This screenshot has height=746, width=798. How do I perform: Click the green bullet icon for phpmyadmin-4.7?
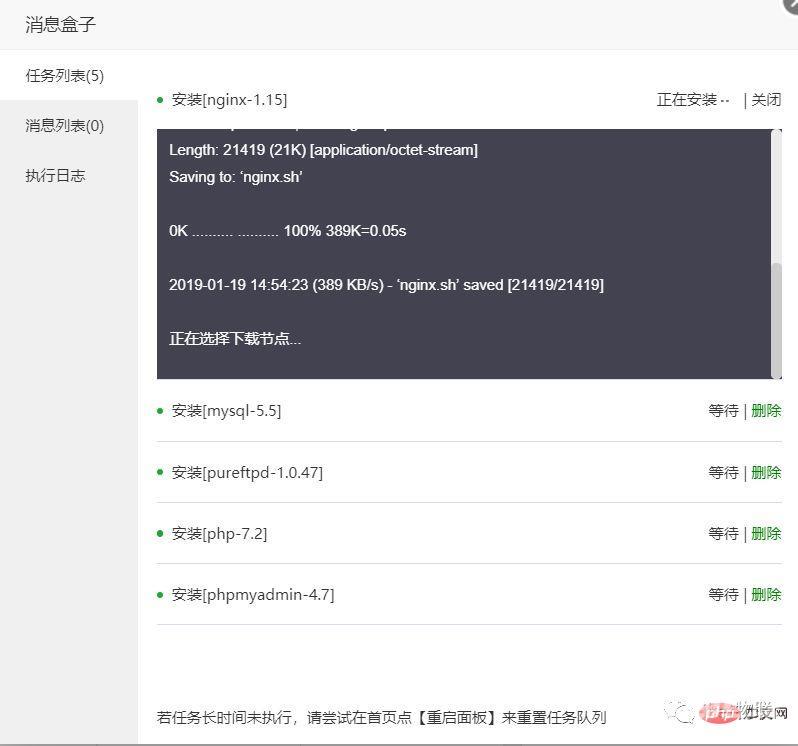(x=160, y=595)
